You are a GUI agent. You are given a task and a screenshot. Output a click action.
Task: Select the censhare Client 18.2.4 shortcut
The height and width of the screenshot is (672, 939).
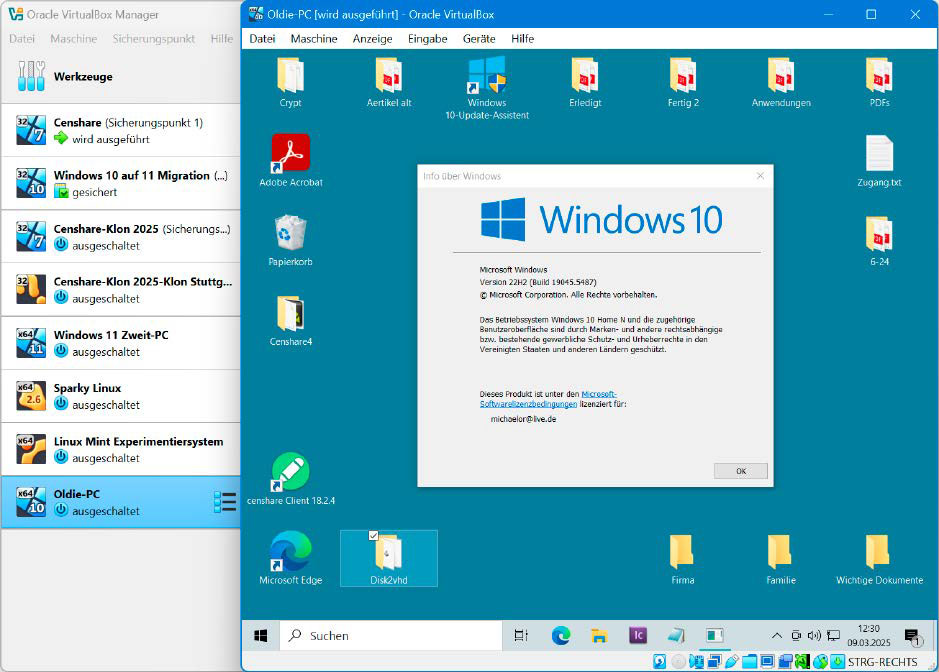290,472
